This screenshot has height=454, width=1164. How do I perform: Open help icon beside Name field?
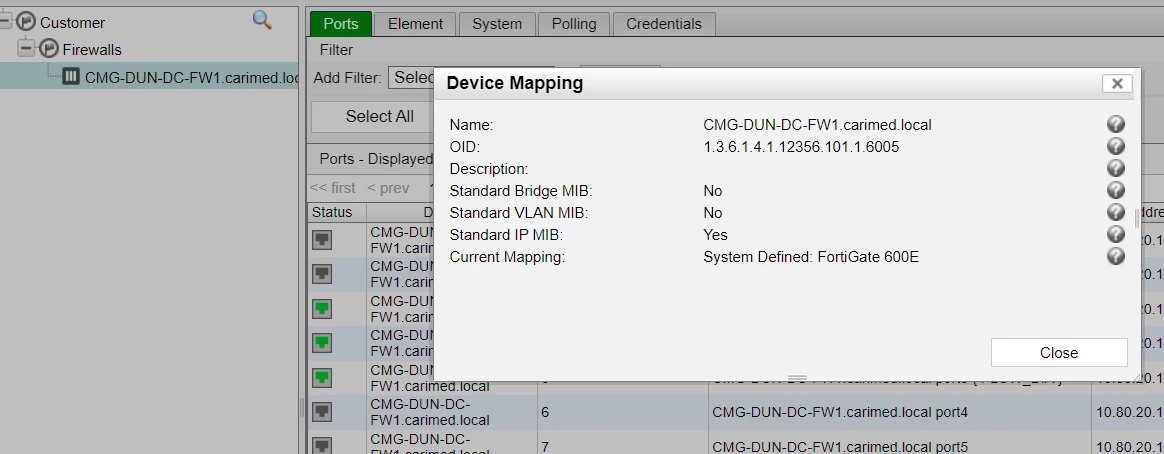pos(1116,124)
